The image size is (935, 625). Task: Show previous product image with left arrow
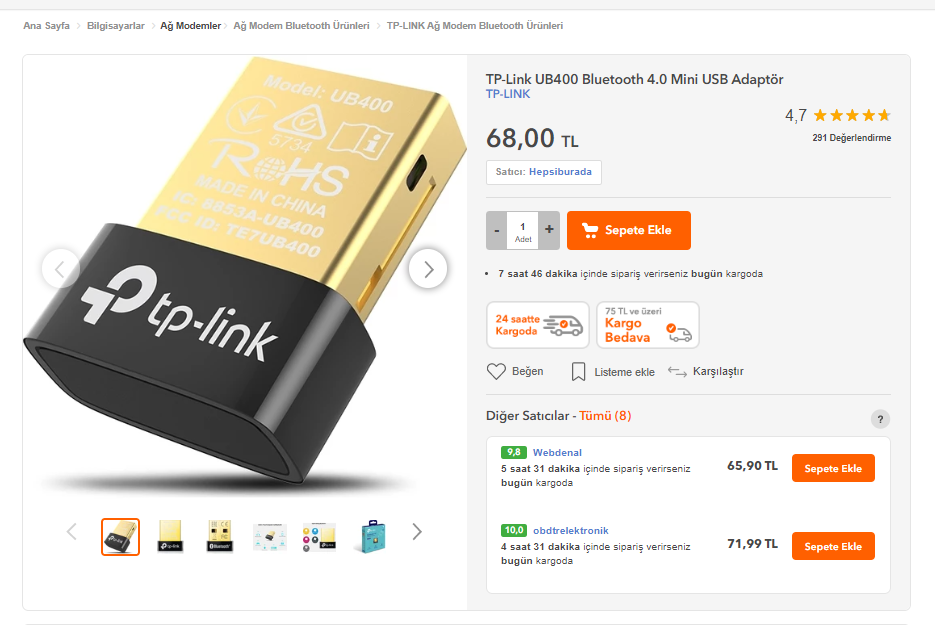pyautogui.click(x=60, y=269)
